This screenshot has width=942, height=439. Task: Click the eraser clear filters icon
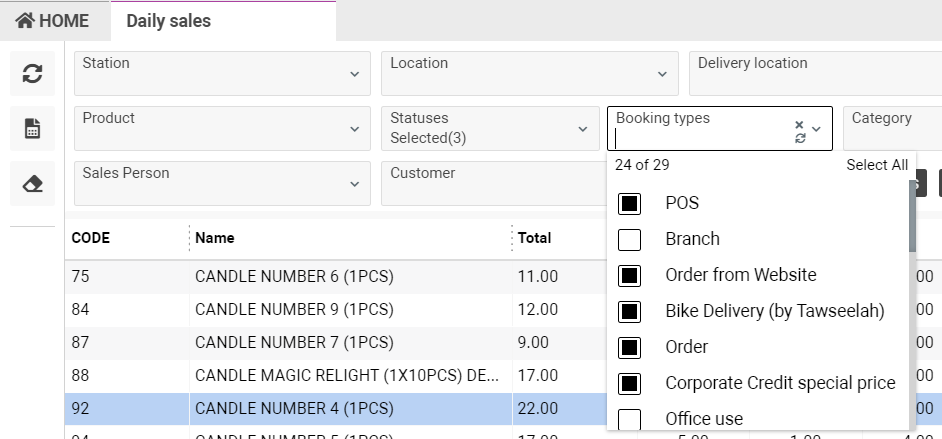(x=32, y=184)
